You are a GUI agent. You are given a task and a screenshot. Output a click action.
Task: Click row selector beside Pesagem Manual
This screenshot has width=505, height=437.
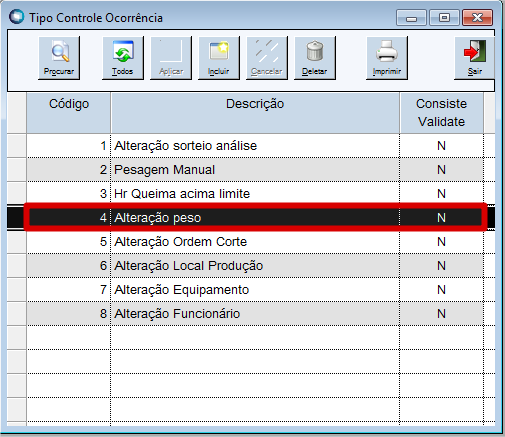tap(17, 170)
